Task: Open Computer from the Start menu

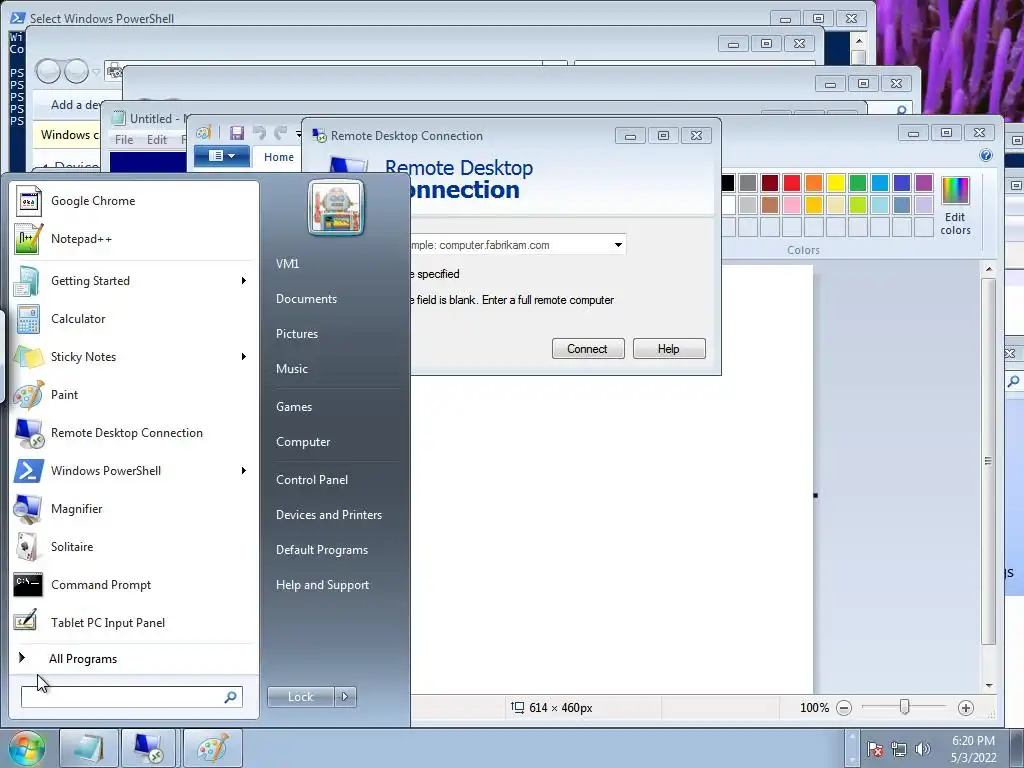Action: point(302,442)
